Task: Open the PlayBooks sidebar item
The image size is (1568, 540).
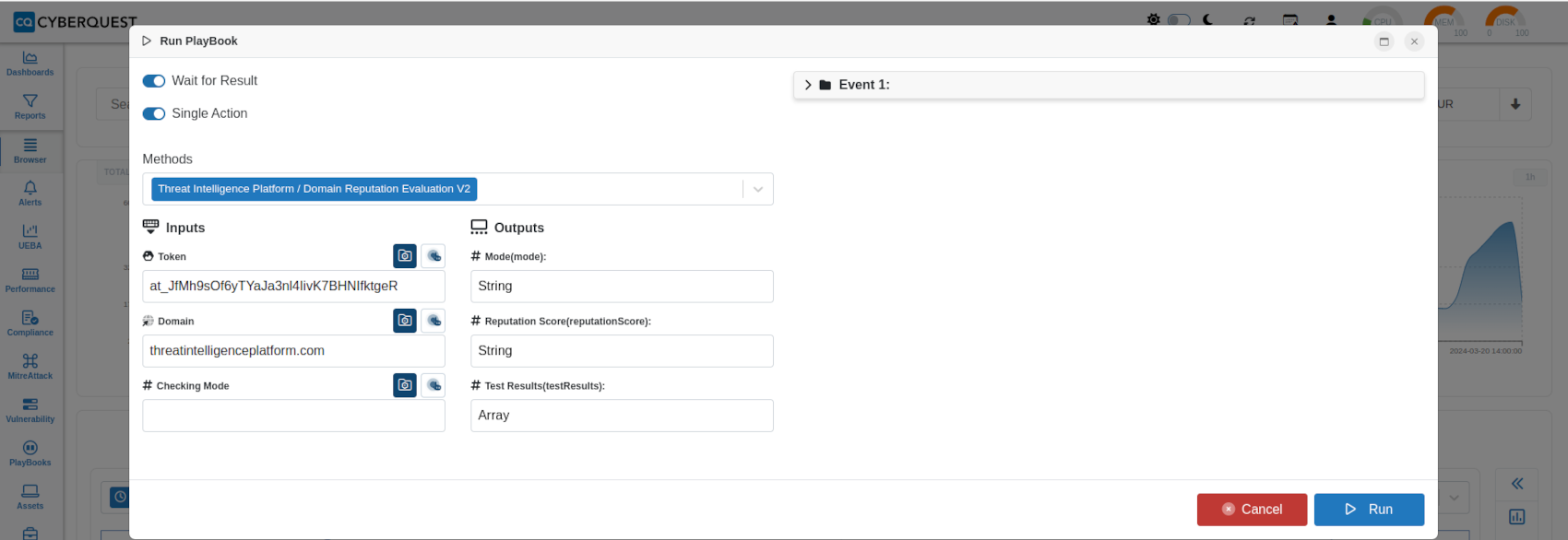Action: click(30, 453)
